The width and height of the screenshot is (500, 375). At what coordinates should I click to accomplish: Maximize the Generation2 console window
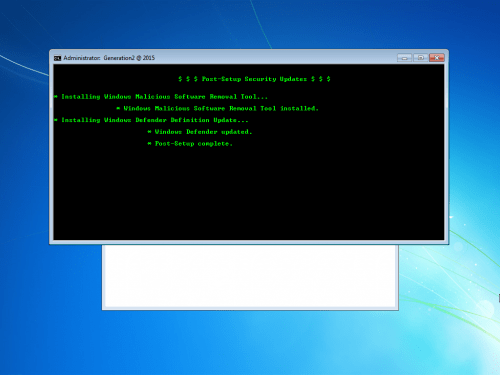click(x=421, y=58)
